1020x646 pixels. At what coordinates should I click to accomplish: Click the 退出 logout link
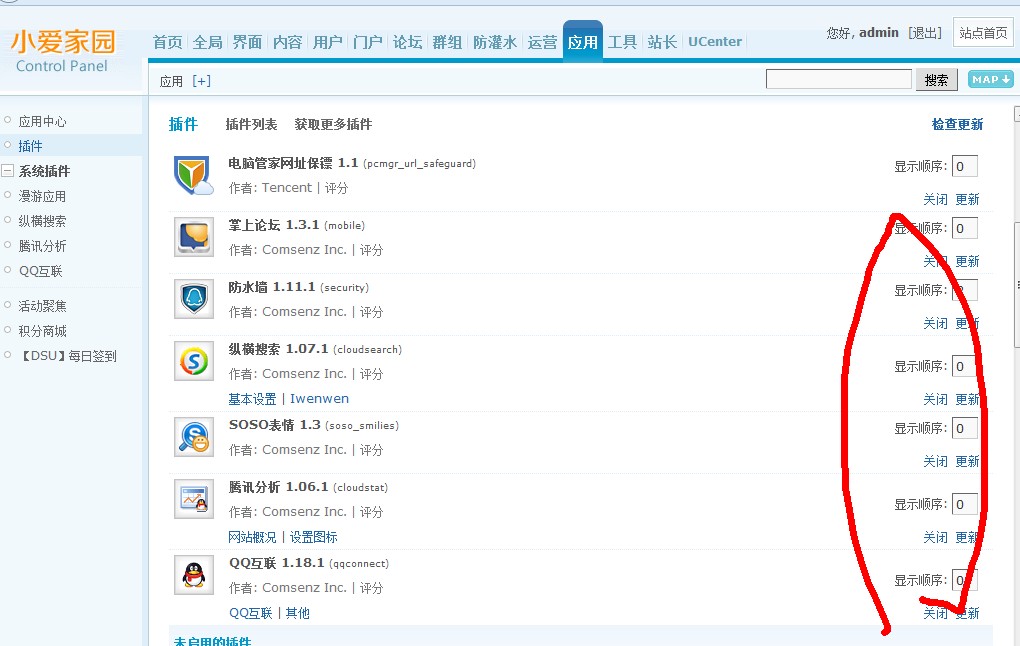click(925, 33)
